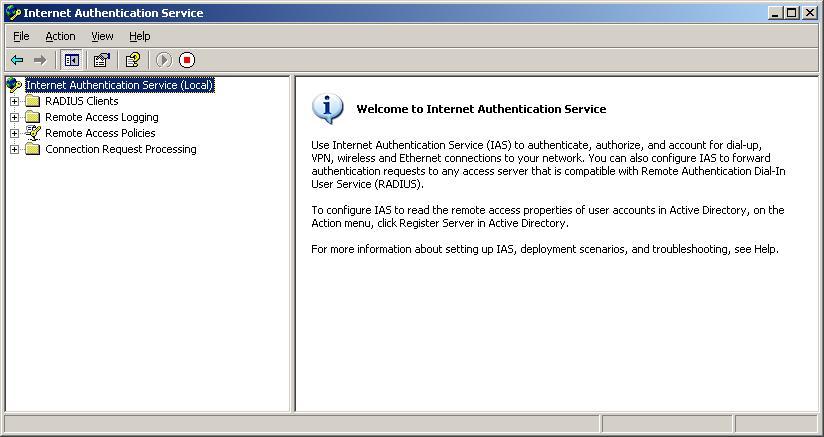Expand the RADIUS Clients node

point(14,101)
